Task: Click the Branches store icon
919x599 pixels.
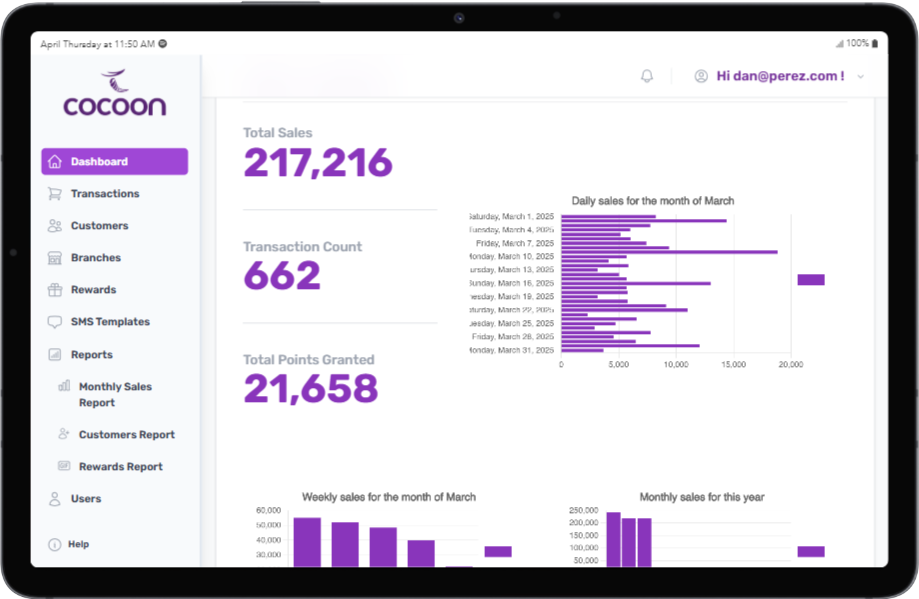Action: [x=55, y=258]
